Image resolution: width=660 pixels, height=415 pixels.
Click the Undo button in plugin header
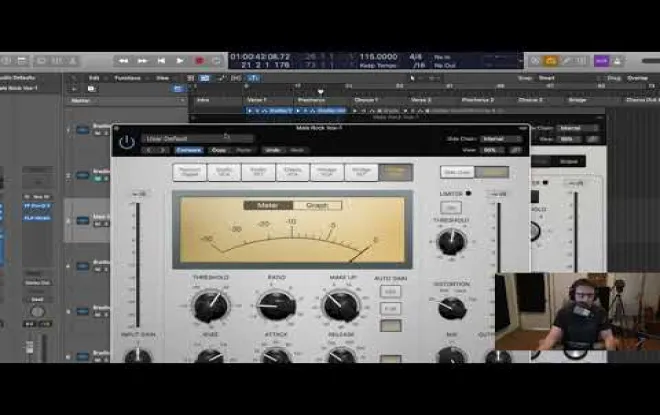point(272,150)
